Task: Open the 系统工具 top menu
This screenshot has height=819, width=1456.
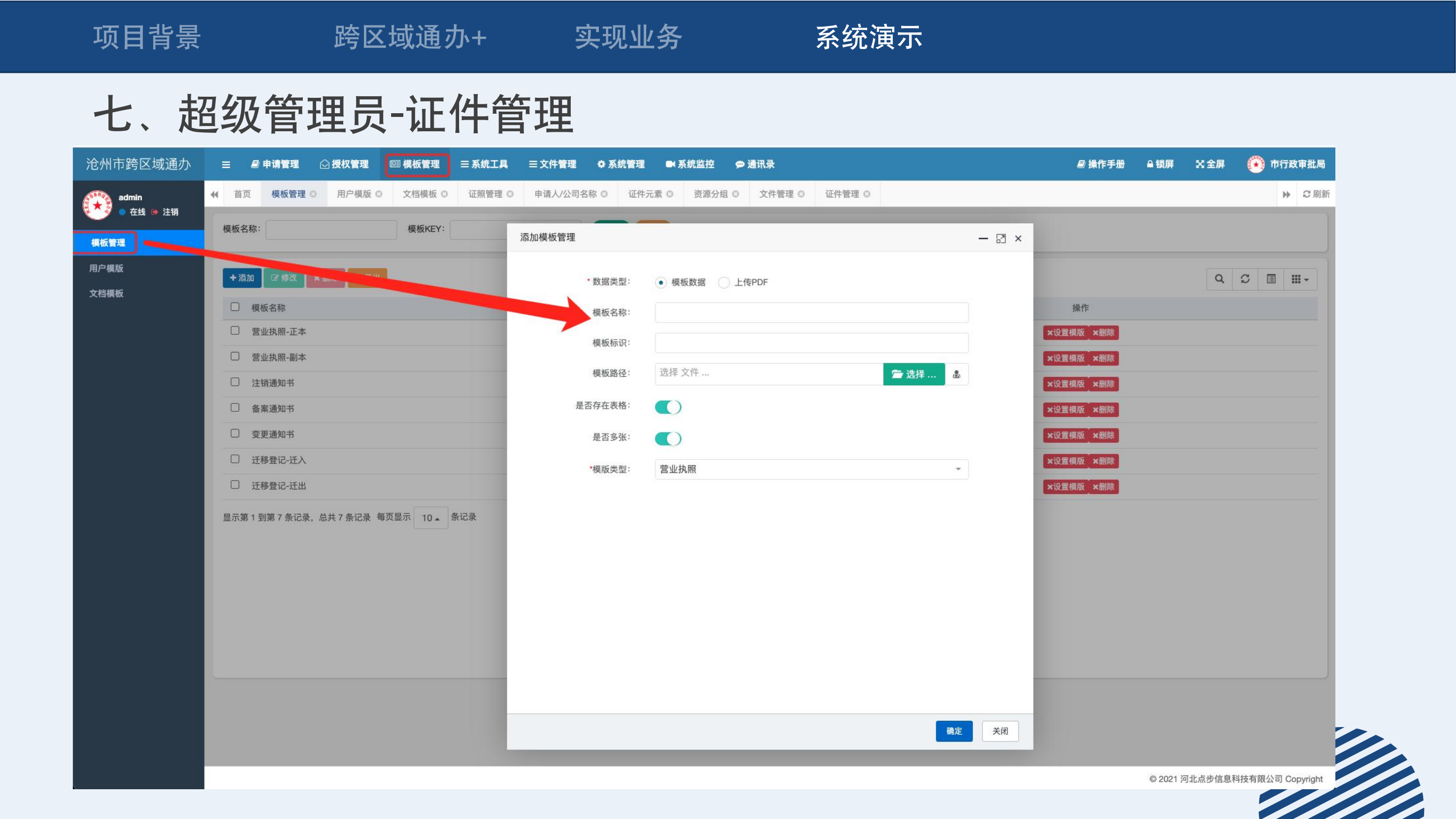Action: coord(484,164)
